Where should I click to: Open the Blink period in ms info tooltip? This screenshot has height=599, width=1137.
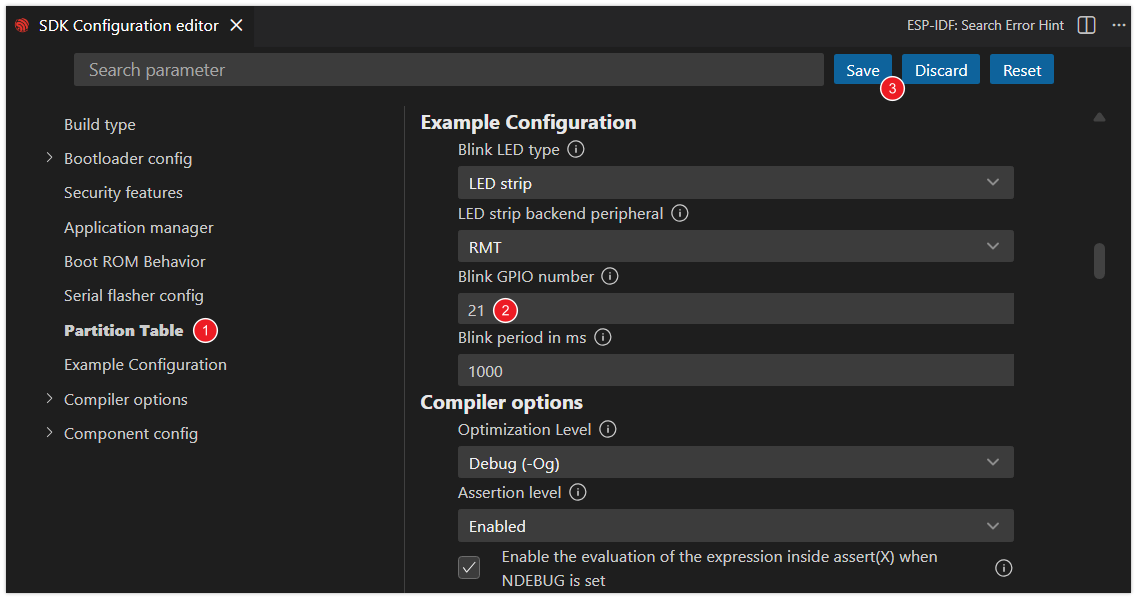click(x=601, y=337)
